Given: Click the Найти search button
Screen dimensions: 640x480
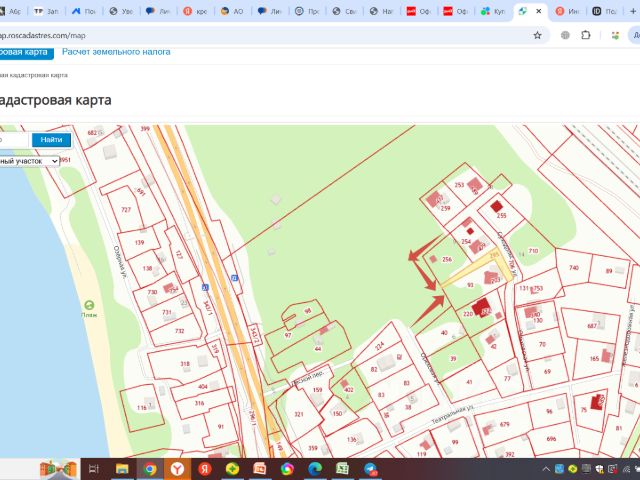Looking at the screenshot, I should tap(51, 140).
